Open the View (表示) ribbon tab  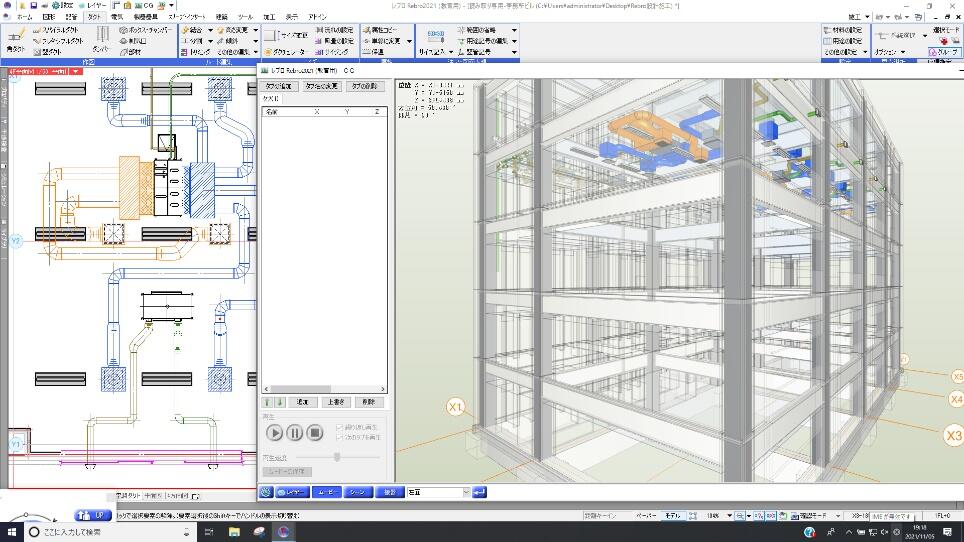[x=291, y=17]
